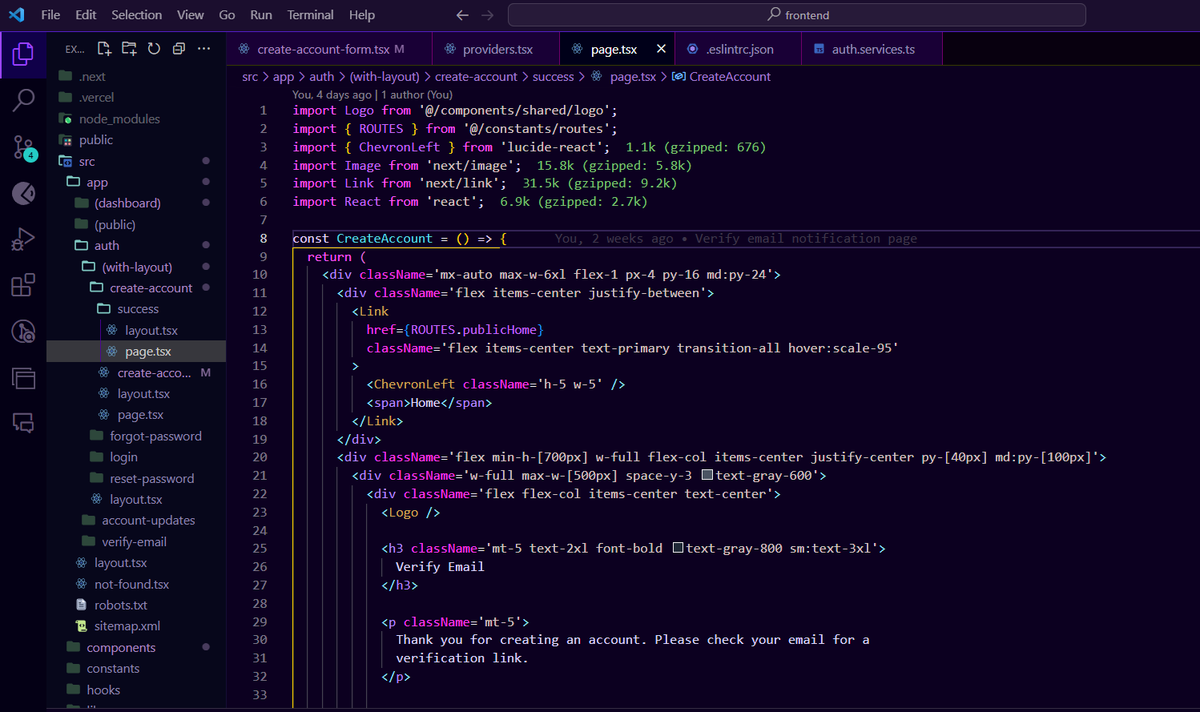Open the modified create-acco... file marked M

(136, 372)
